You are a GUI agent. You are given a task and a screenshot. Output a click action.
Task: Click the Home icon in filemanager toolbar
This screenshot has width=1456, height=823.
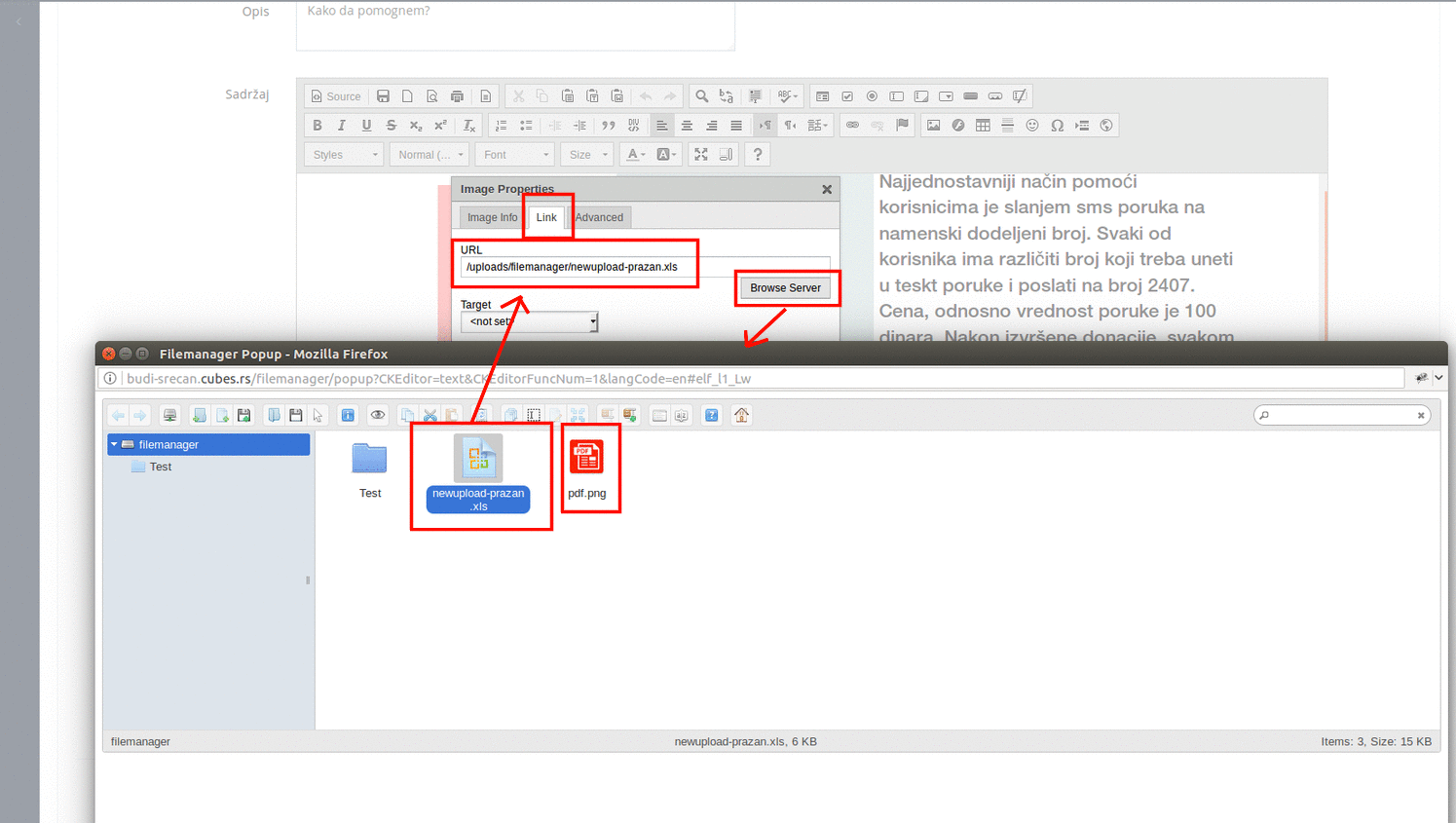[x=741, y=416]
